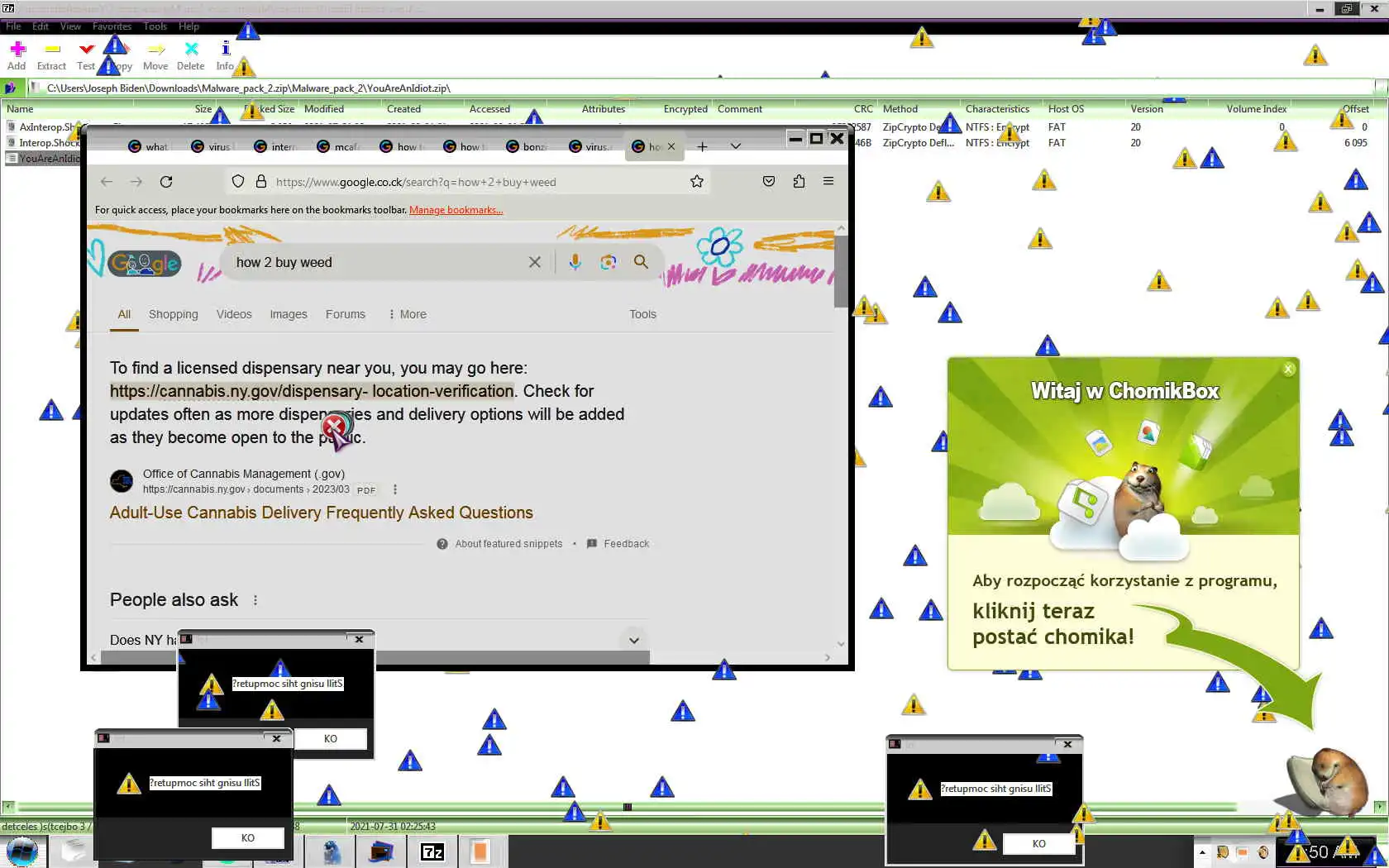
Task: Click the voice search microphone icon
Action: click(x=575, y=262)
